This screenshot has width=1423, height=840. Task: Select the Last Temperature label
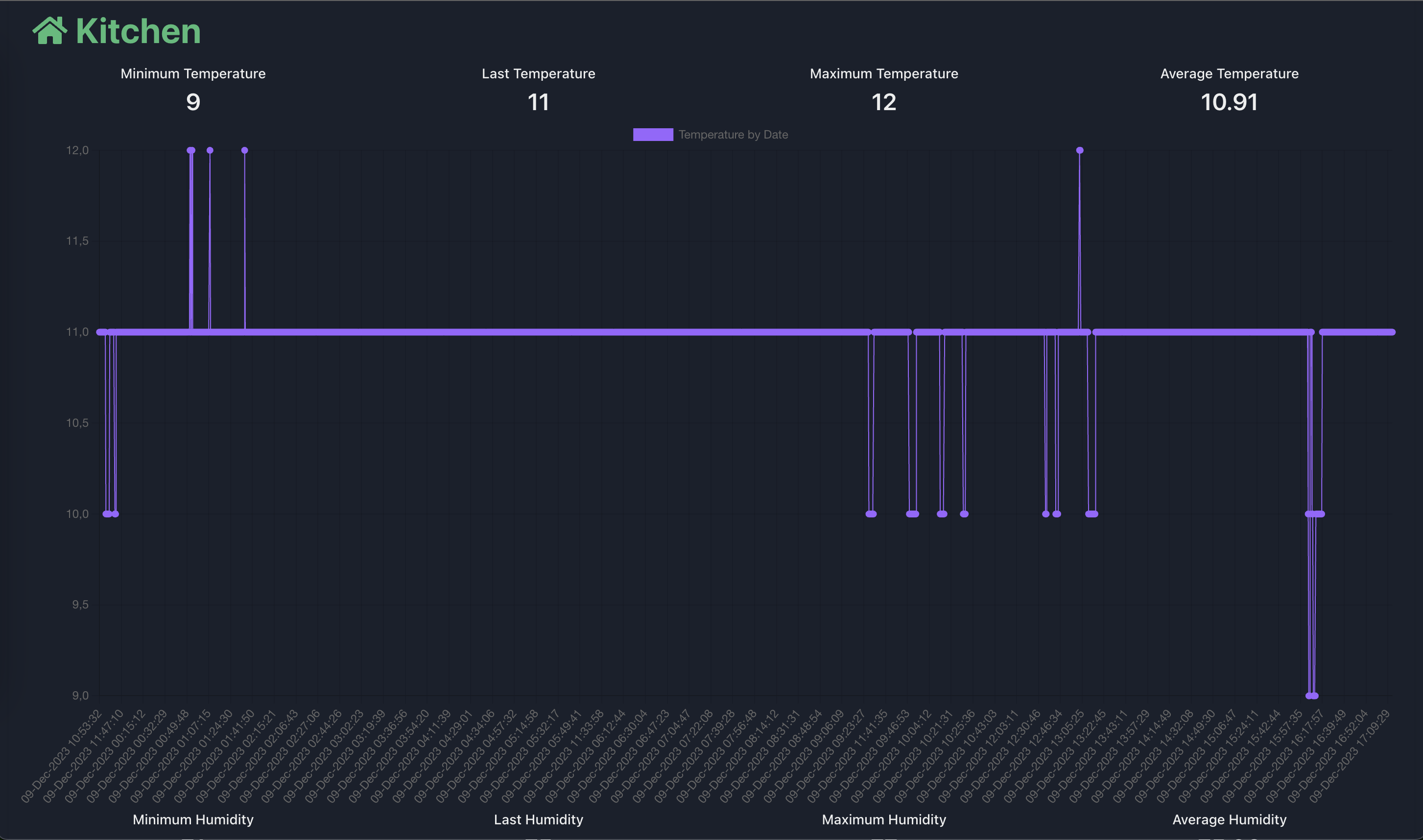538,73
